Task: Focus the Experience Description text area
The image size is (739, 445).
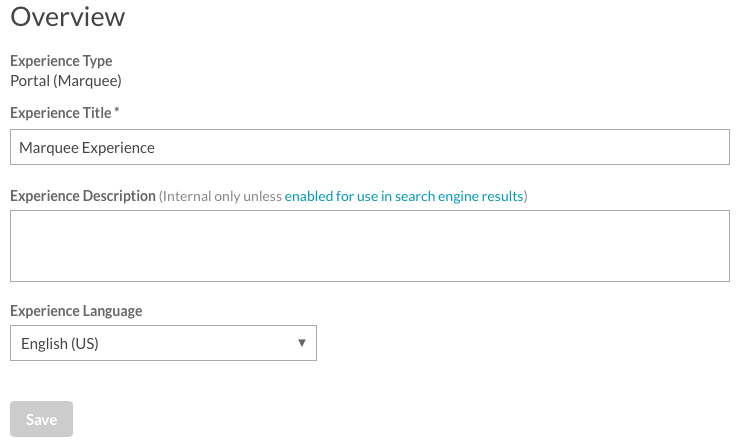Action: 370,246
